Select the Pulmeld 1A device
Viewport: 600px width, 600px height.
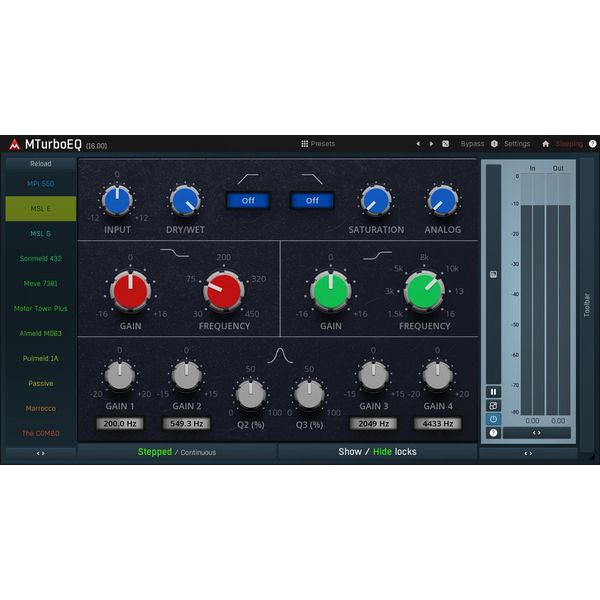[41, 359]
